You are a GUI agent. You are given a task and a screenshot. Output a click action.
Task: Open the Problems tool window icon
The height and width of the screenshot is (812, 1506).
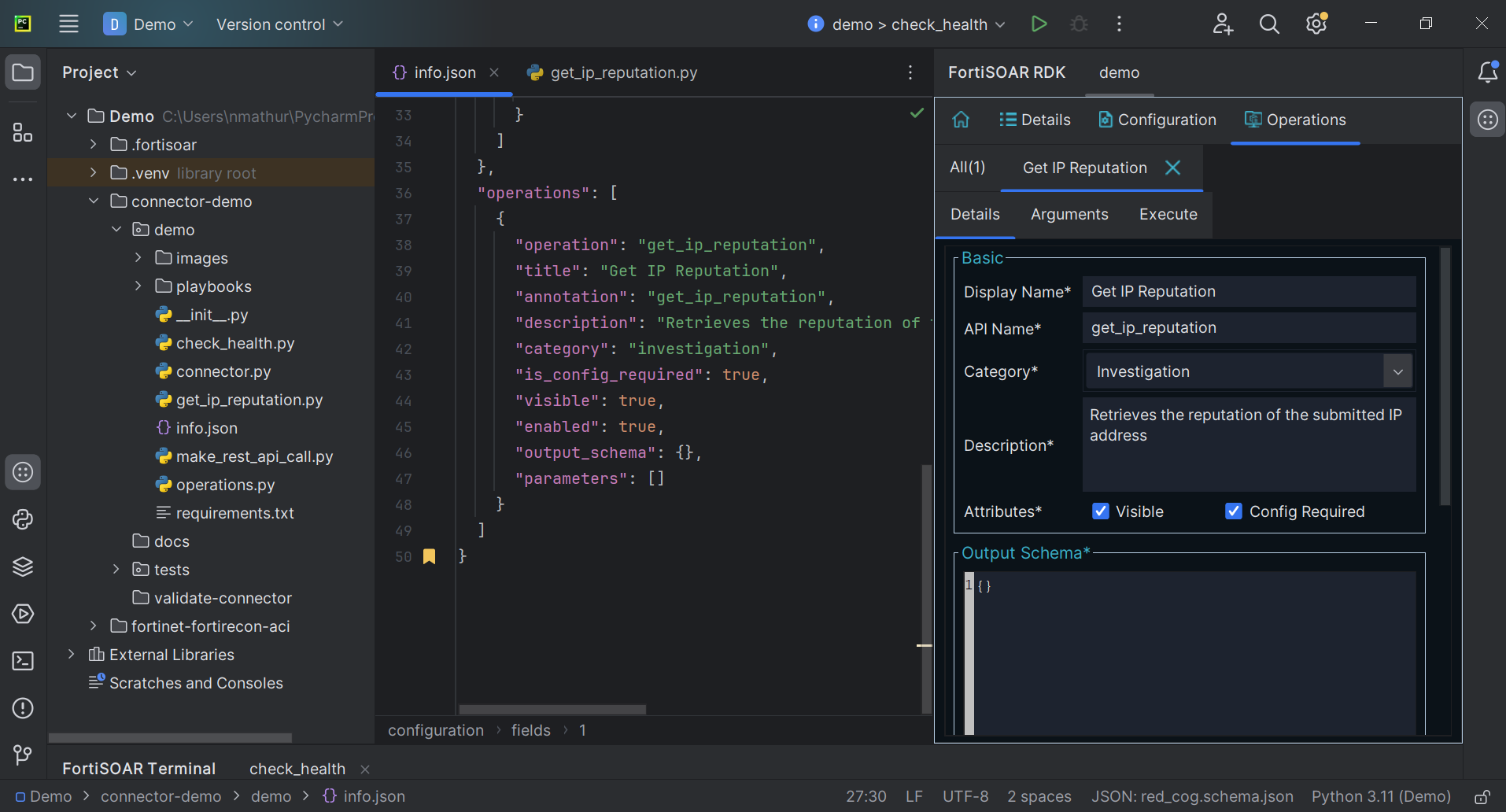tap(23, 708)
